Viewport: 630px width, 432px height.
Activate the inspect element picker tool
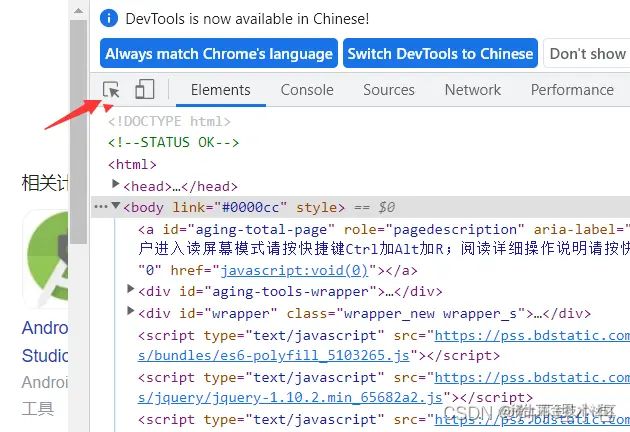[111, 89]
